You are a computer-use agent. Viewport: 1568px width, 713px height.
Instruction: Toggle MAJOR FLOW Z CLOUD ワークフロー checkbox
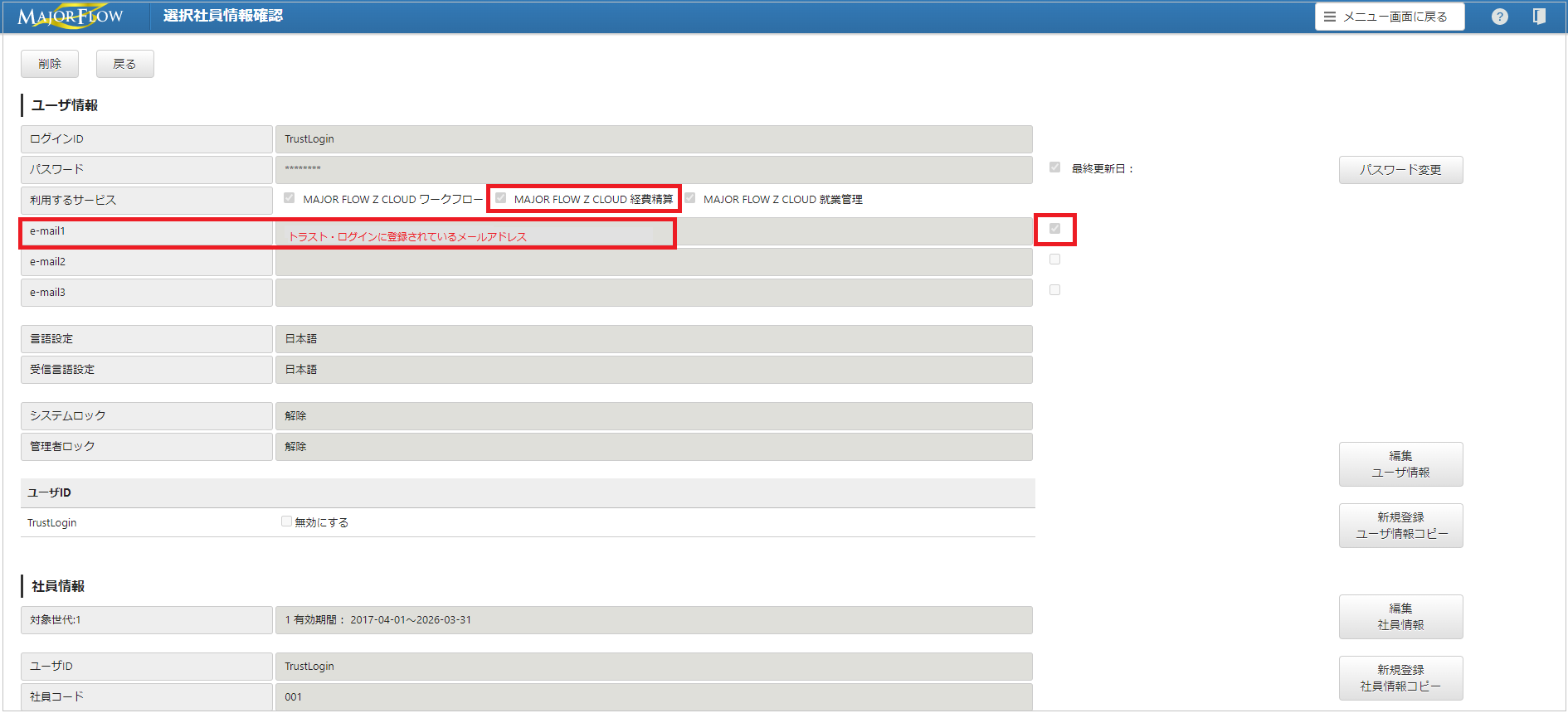coord(289,198)
